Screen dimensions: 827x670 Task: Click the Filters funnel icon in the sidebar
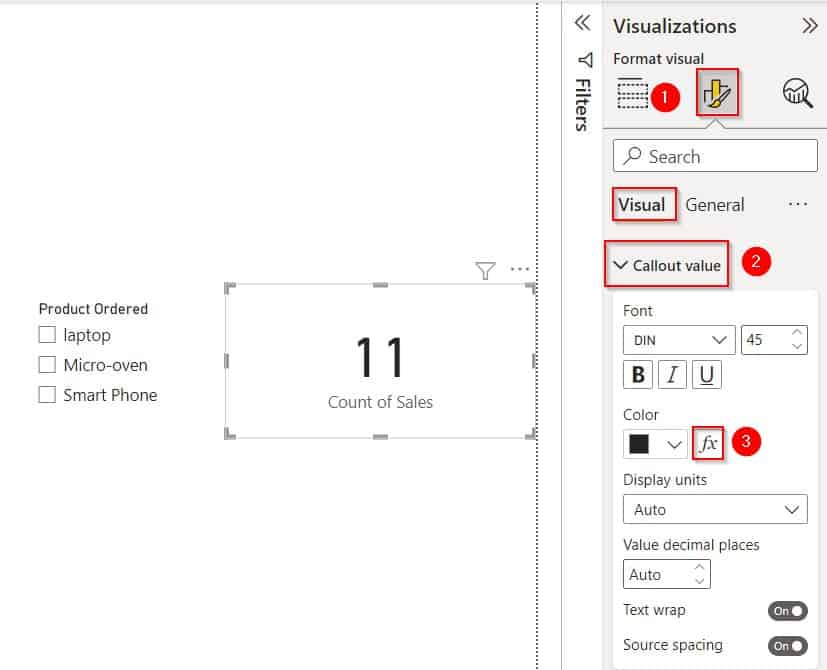pos(585,60)
